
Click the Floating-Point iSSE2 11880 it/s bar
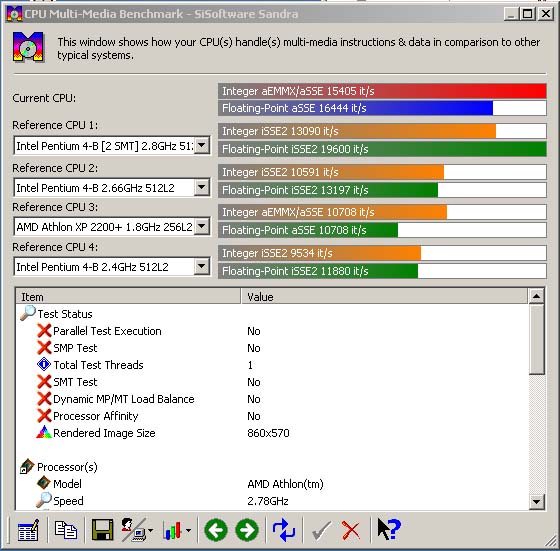point(318,271)
